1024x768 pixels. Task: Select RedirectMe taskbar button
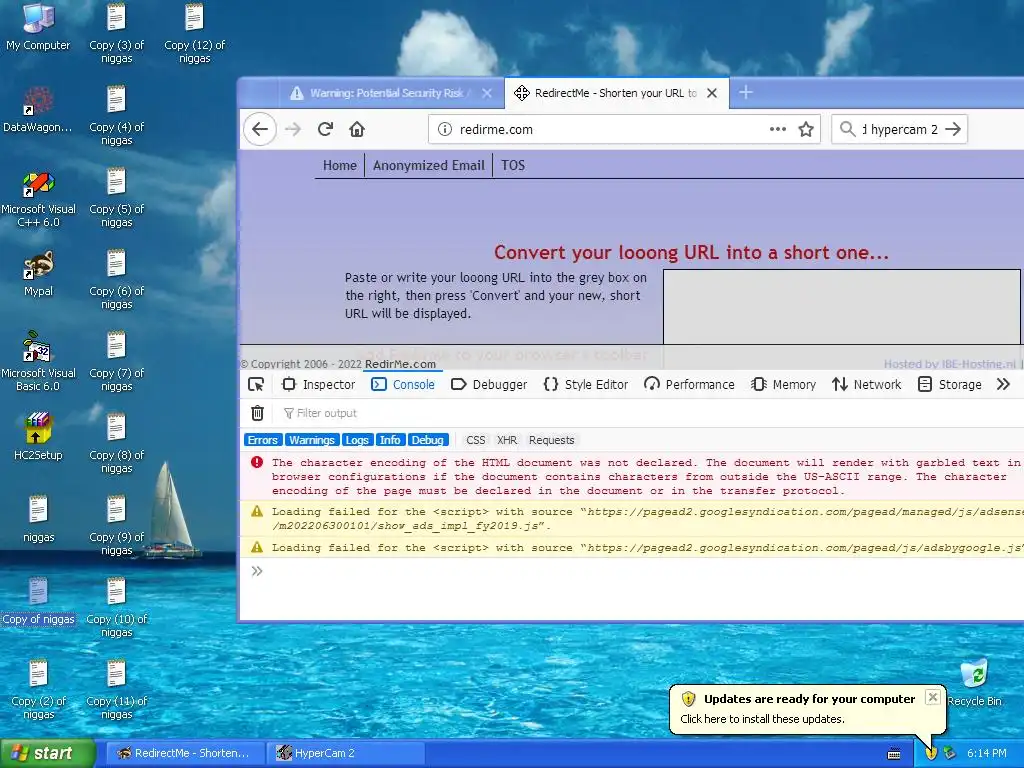tap(184, 753)
